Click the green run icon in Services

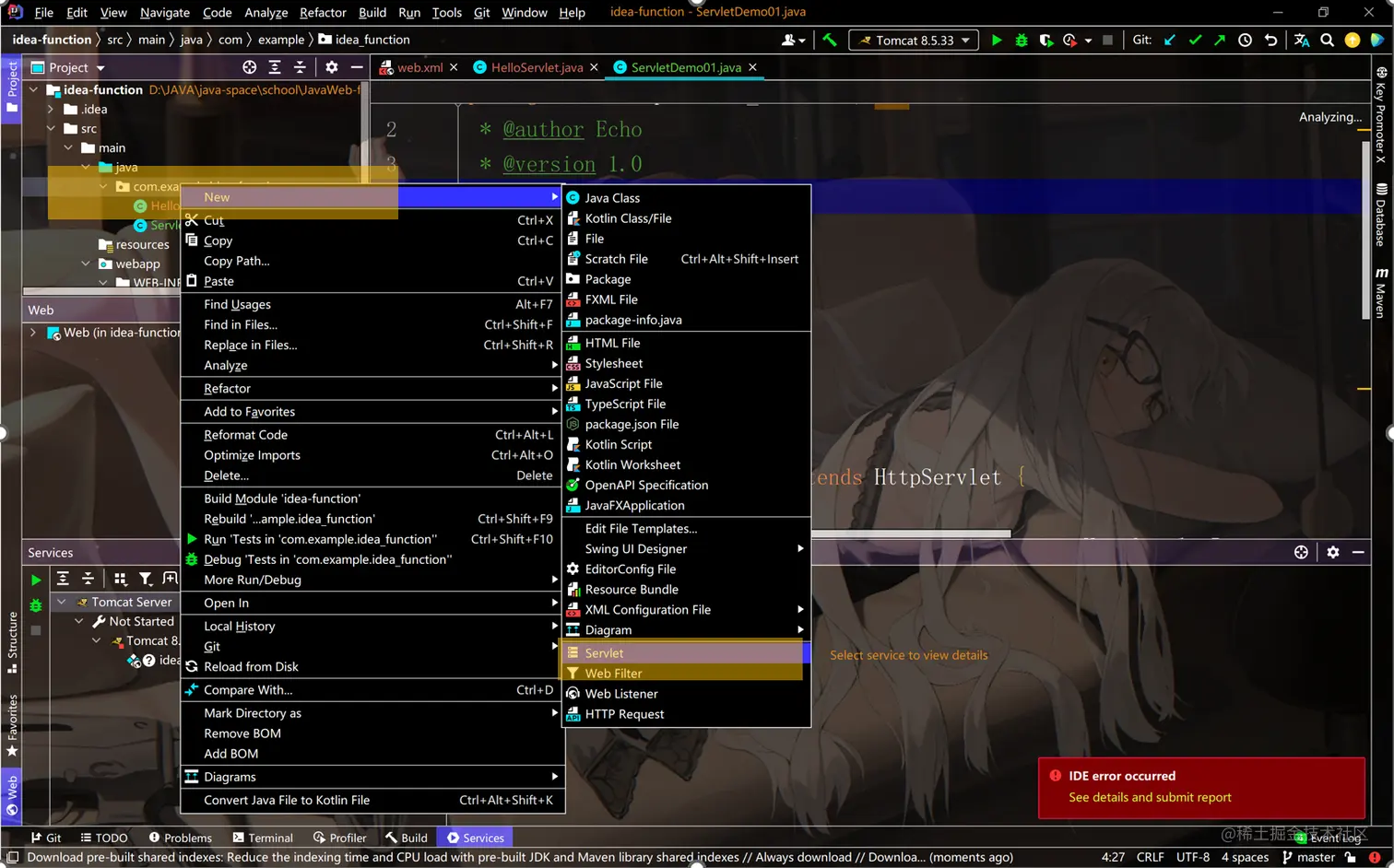pos(36,580)
